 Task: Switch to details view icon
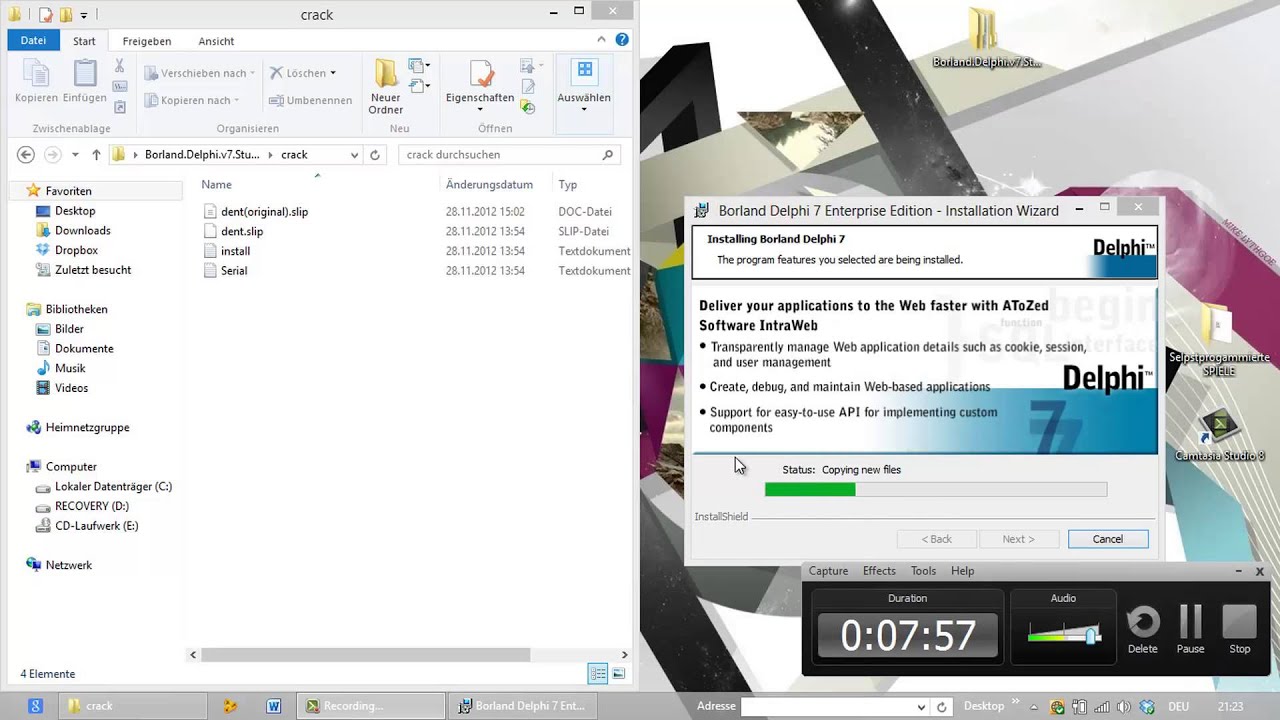[598, 674]
